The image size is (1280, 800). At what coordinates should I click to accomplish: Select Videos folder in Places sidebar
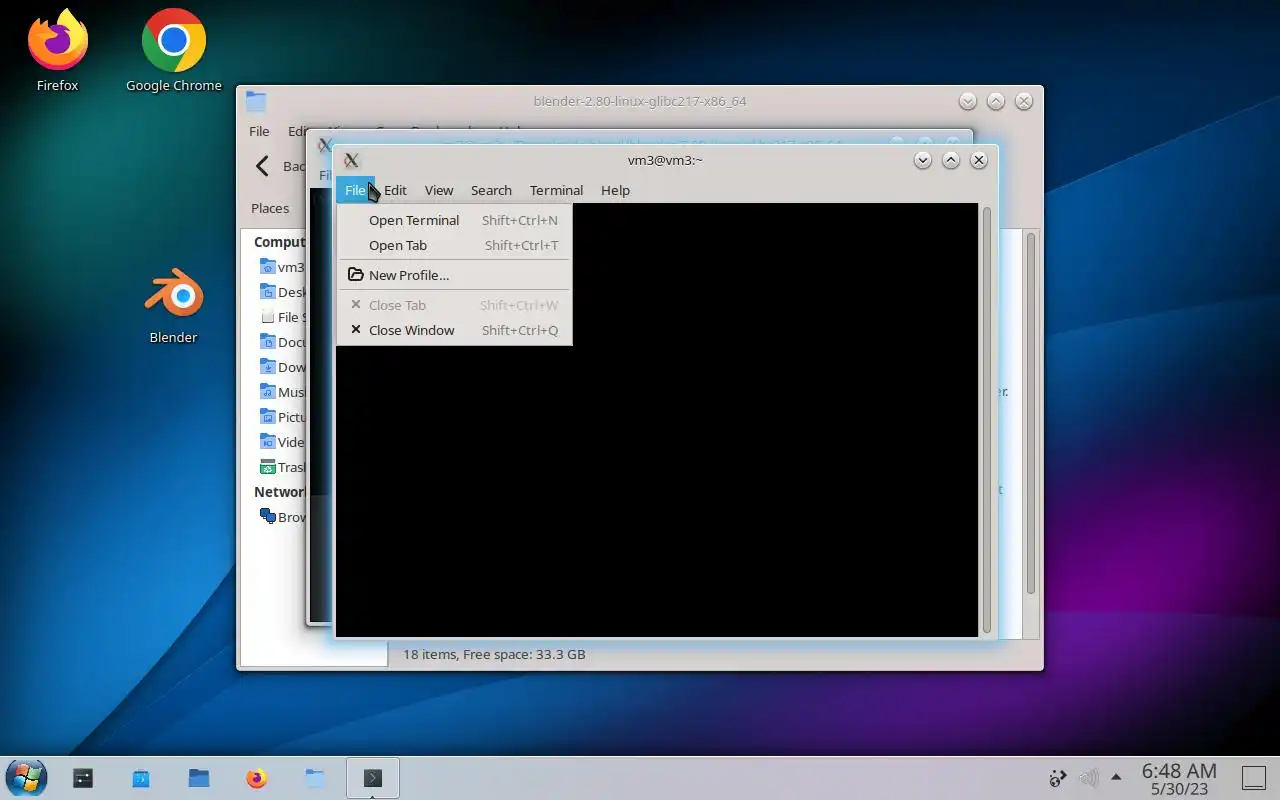click(x=281, y=442)
